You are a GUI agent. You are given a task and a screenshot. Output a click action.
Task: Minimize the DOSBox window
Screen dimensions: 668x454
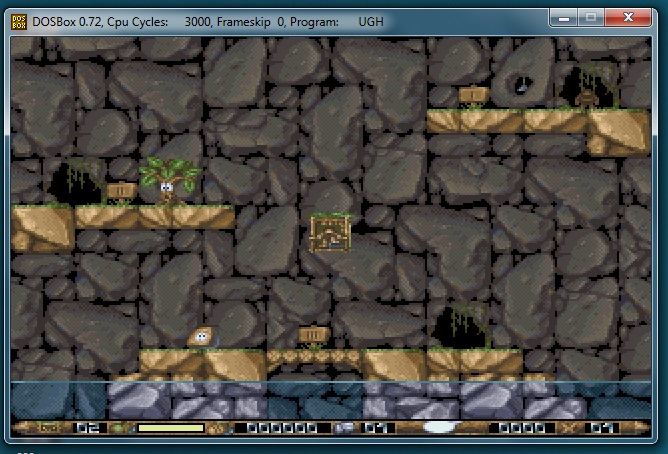click(564, 18)
